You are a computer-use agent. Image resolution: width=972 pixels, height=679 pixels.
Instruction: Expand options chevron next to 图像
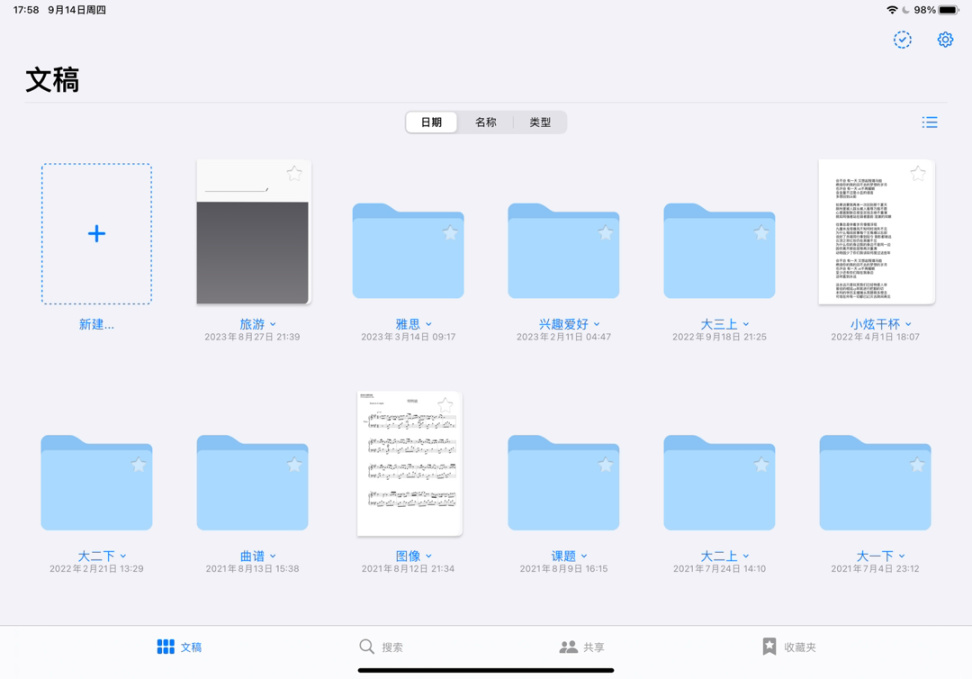tap(429, 556)
